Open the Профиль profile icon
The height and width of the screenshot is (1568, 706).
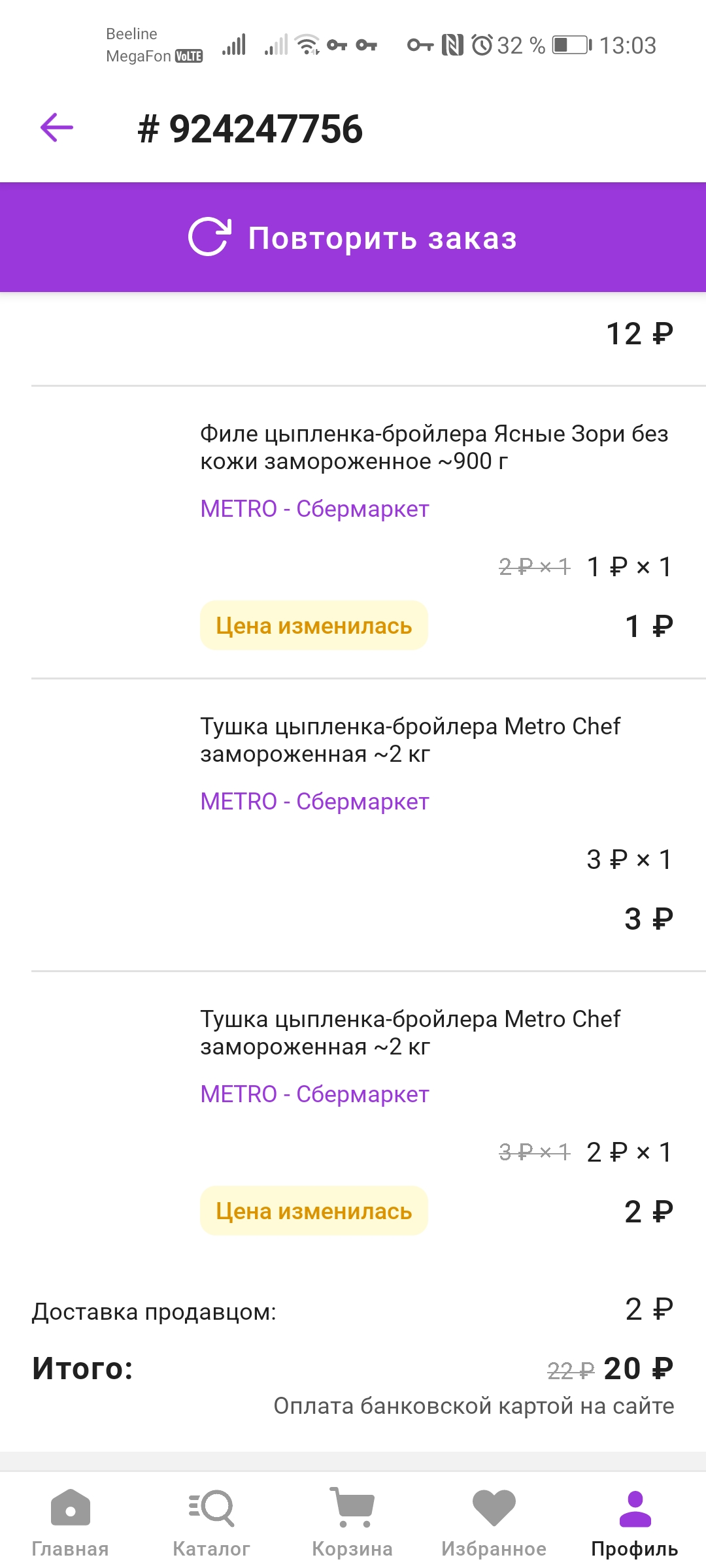tap(635, 1509)
